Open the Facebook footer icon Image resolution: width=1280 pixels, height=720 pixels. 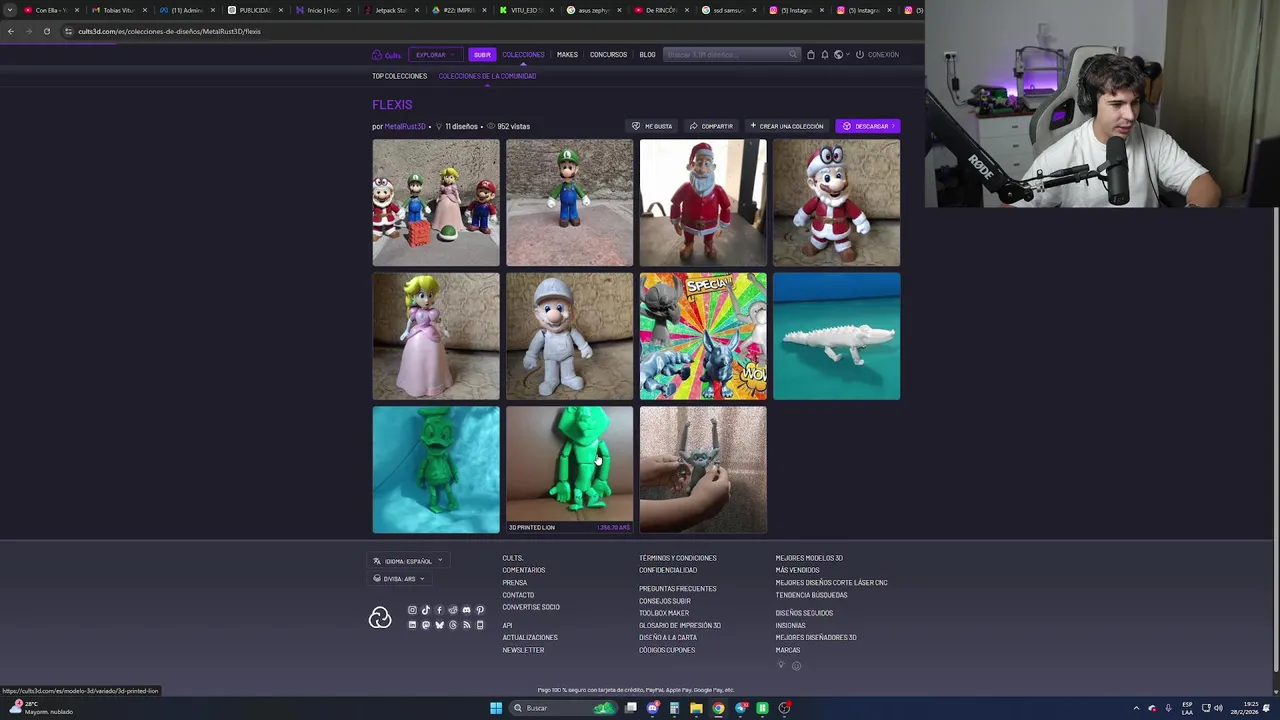point(439,610)
